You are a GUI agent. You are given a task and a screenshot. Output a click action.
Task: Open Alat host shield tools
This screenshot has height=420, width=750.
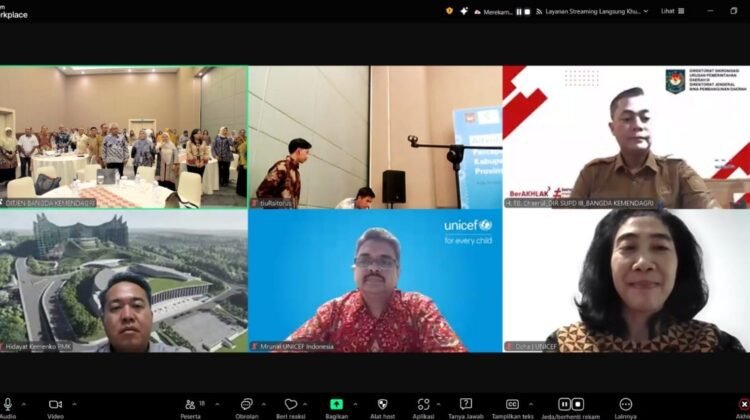click(382, 405)
